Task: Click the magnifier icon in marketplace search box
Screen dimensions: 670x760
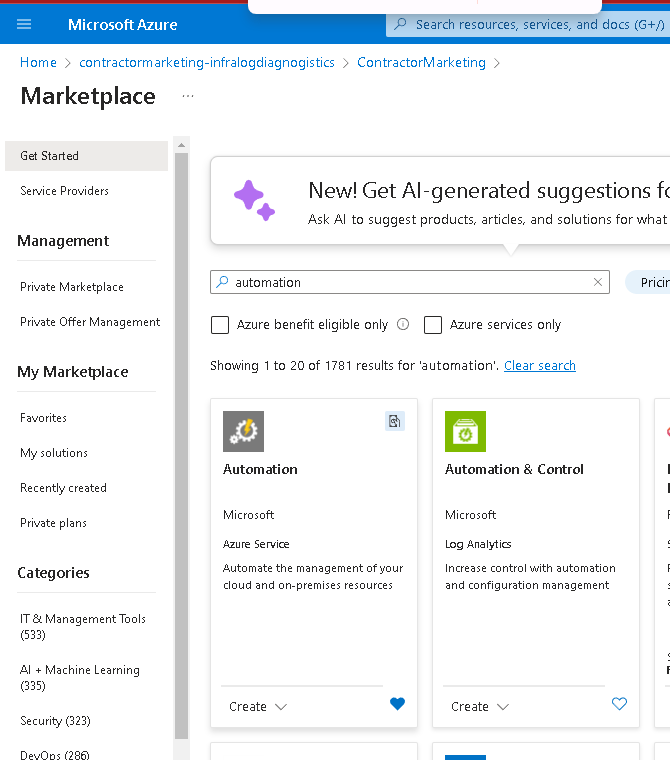Action: click(222, 282)
